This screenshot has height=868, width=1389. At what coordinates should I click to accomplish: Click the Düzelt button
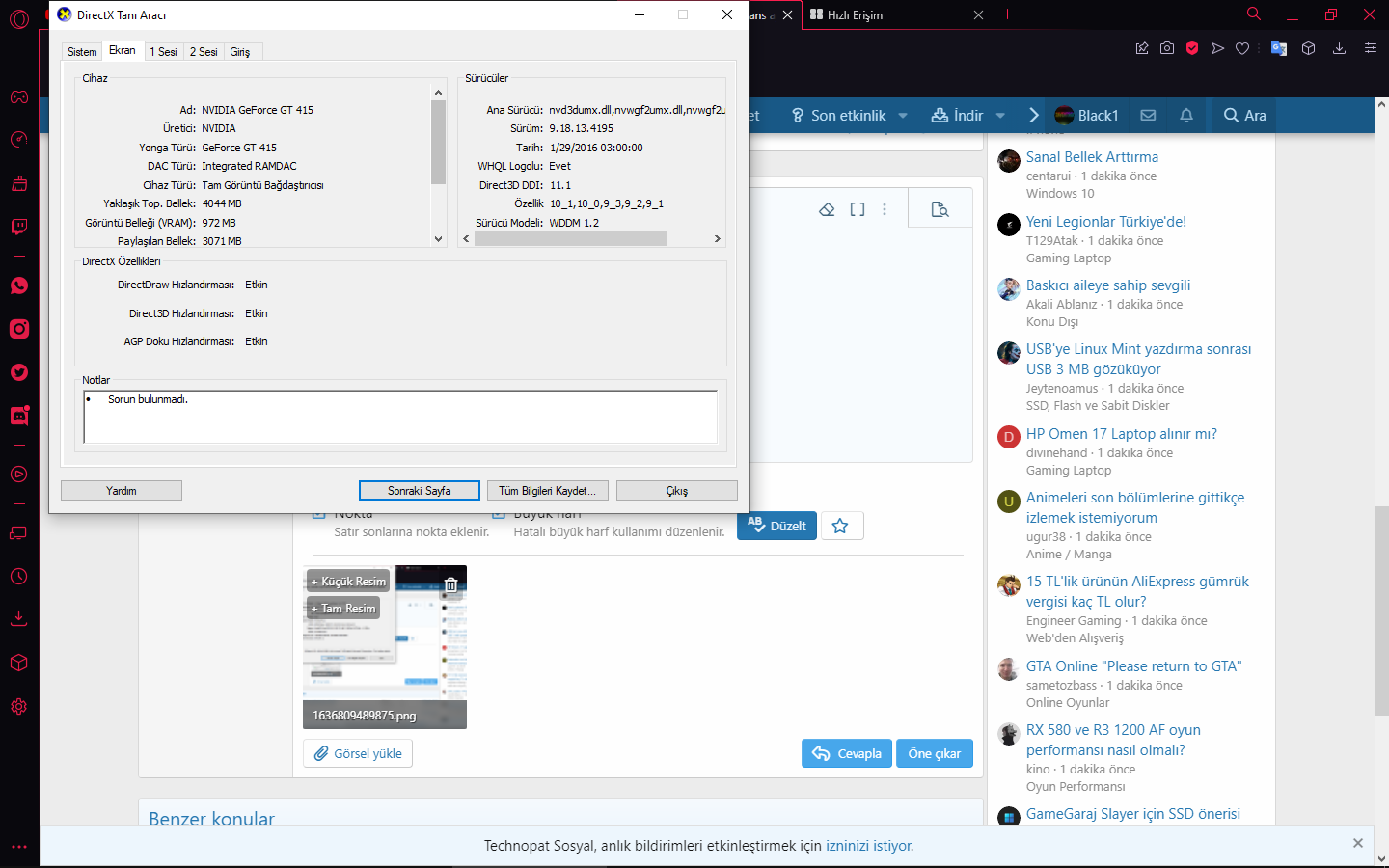pyautogui.click(x=777, y=526)
